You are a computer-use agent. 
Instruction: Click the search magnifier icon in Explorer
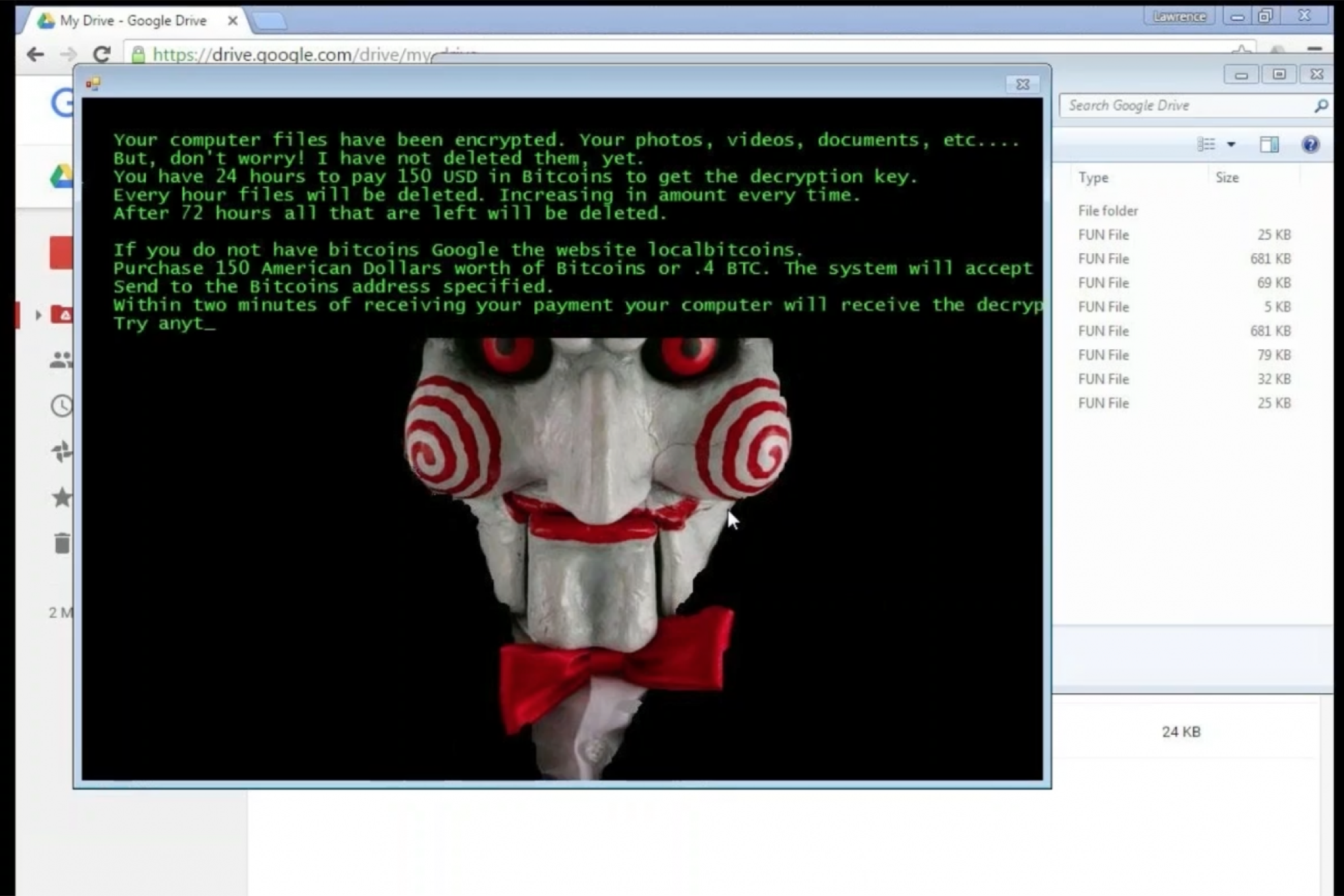click(1320, 105)
